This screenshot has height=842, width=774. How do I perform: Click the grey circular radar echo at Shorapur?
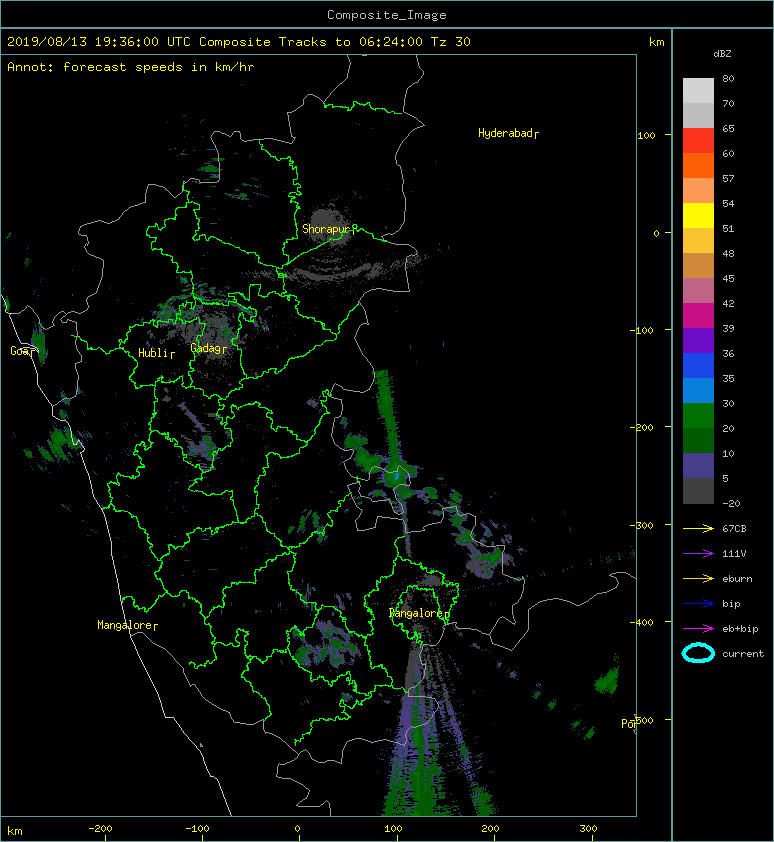tap(329, 227)
